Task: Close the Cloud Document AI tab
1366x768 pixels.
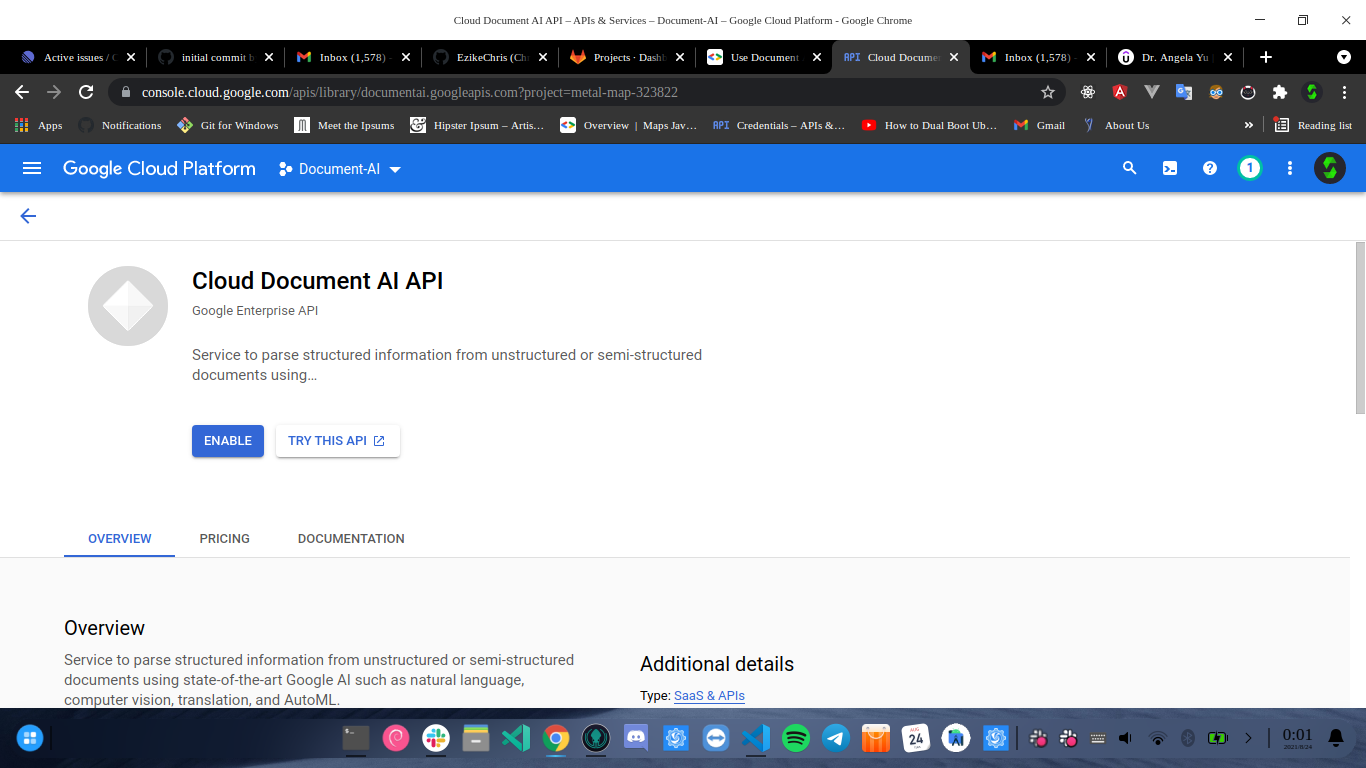Action: [x=954, y=57]
